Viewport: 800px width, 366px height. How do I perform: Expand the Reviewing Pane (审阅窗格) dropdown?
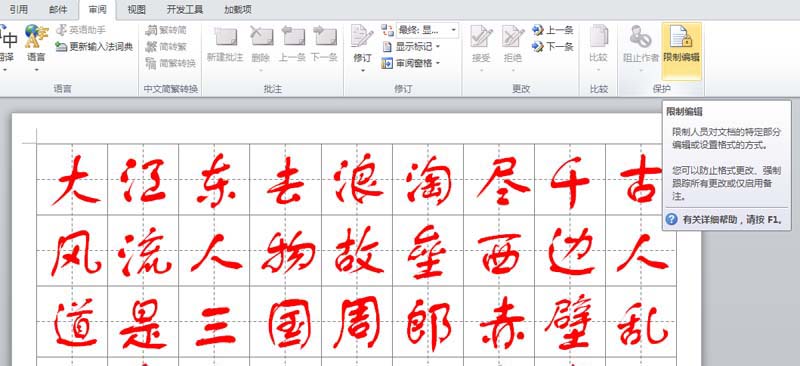(411, 63)
